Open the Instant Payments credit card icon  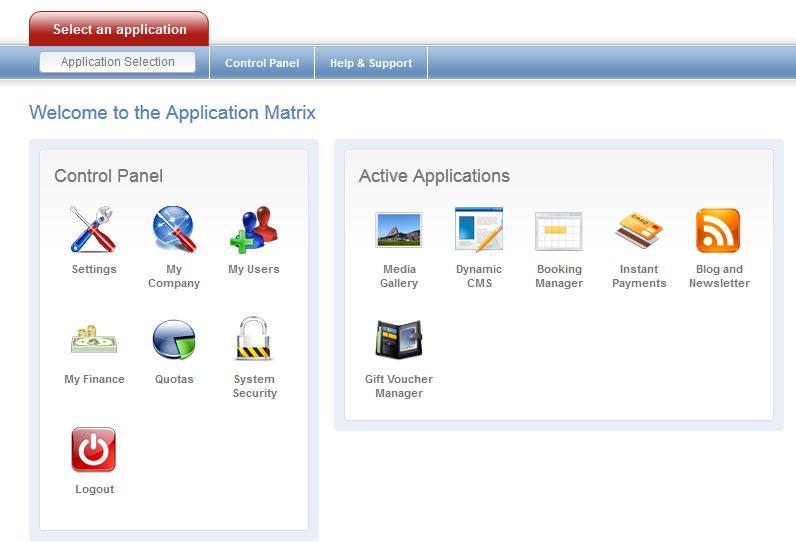pos(639,230)
